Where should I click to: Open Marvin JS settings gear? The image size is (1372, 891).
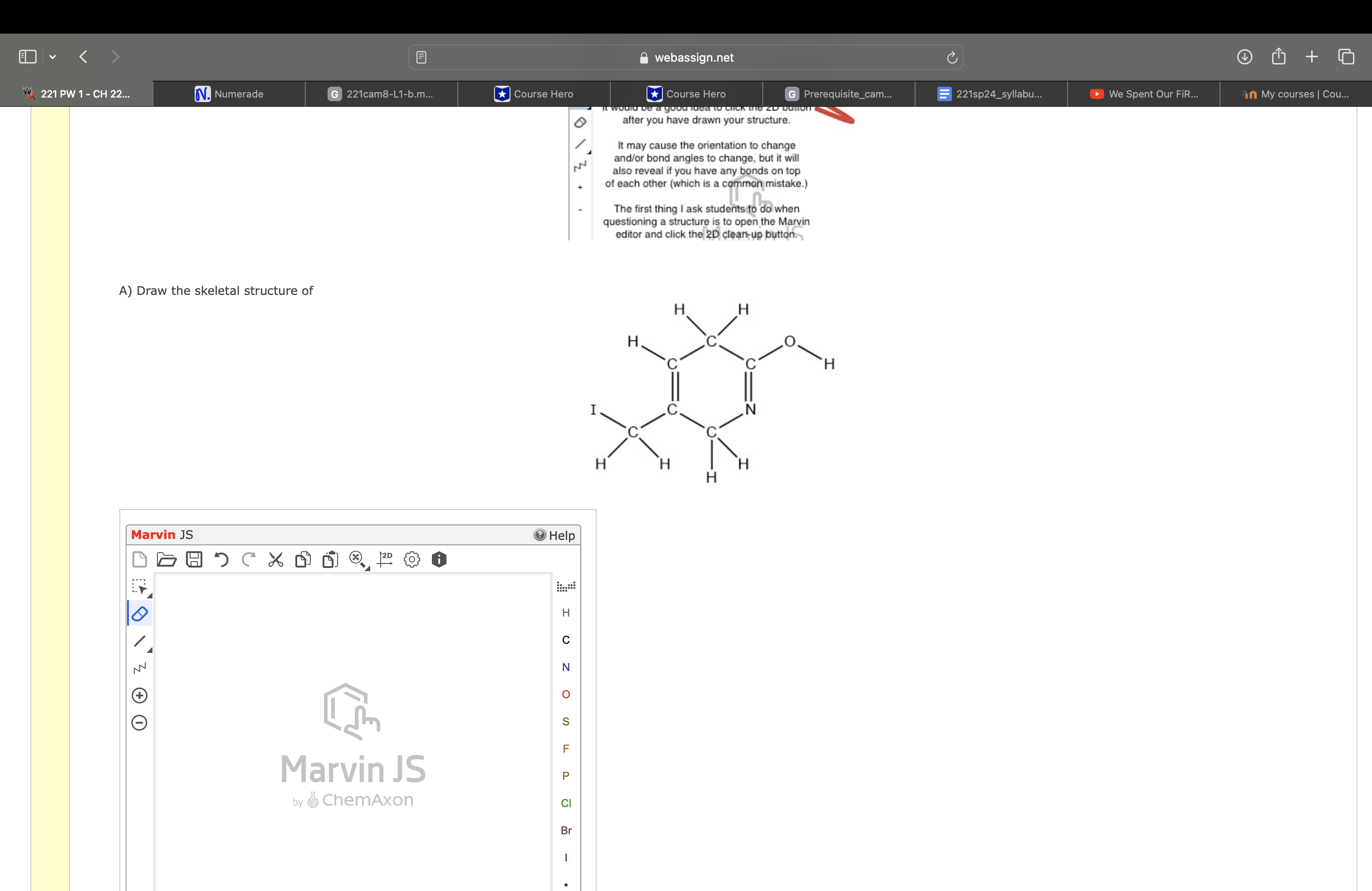tap(412, 559)
